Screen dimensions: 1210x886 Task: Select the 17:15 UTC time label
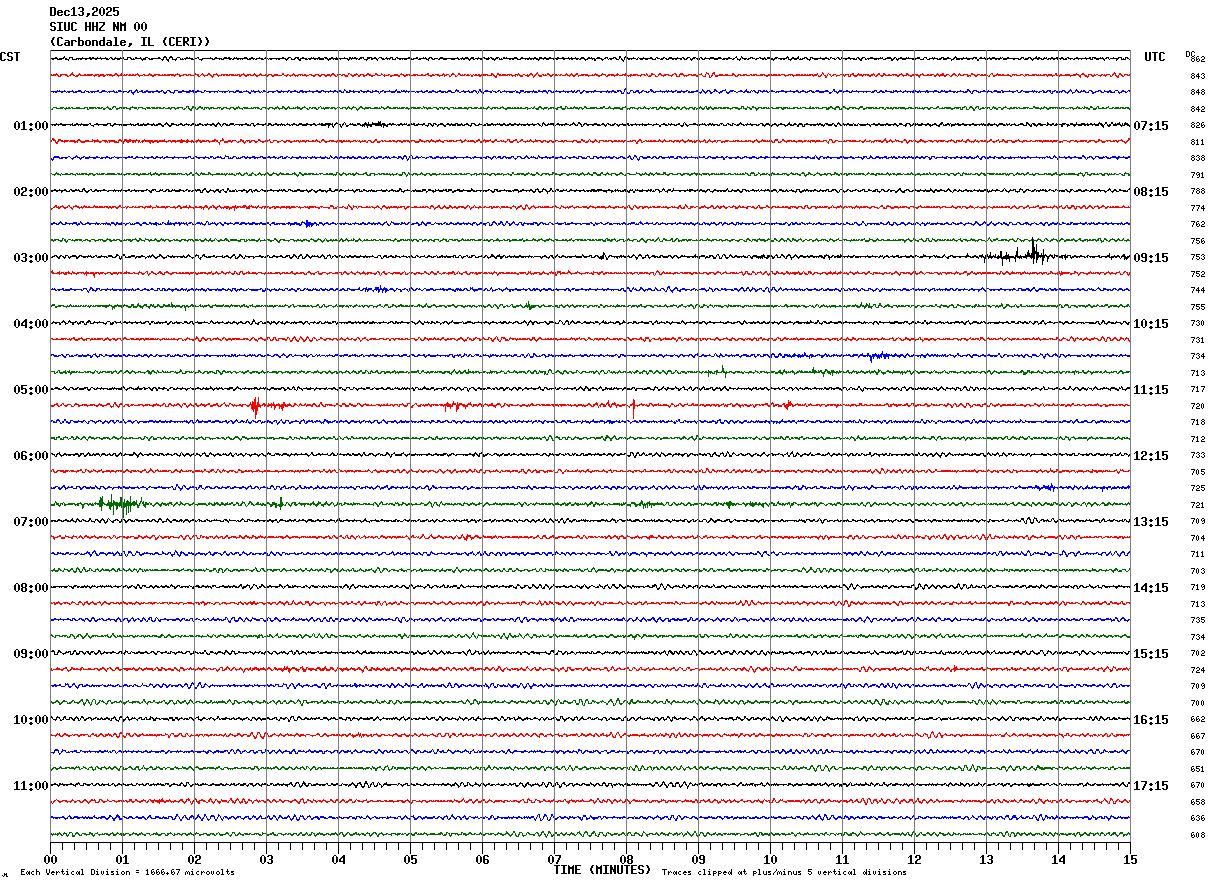(1150, 786)
